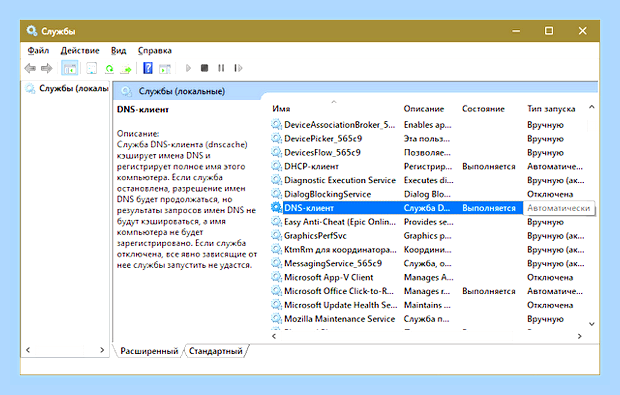This screenshot has height=395, width=620.
Task: Click the Restart service icon
Action: 238,68
